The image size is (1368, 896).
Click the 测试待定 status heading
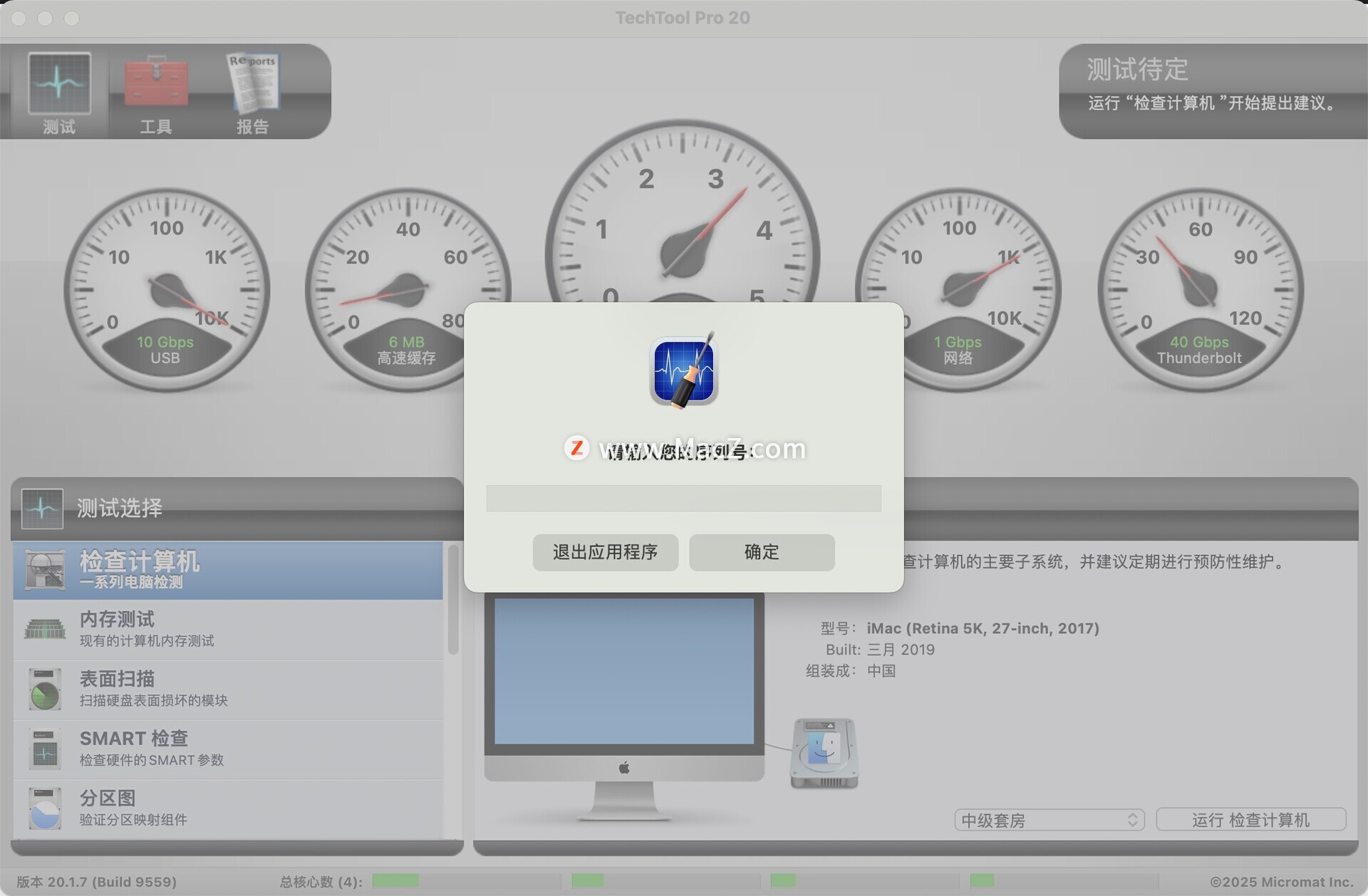coord(1137,70)
